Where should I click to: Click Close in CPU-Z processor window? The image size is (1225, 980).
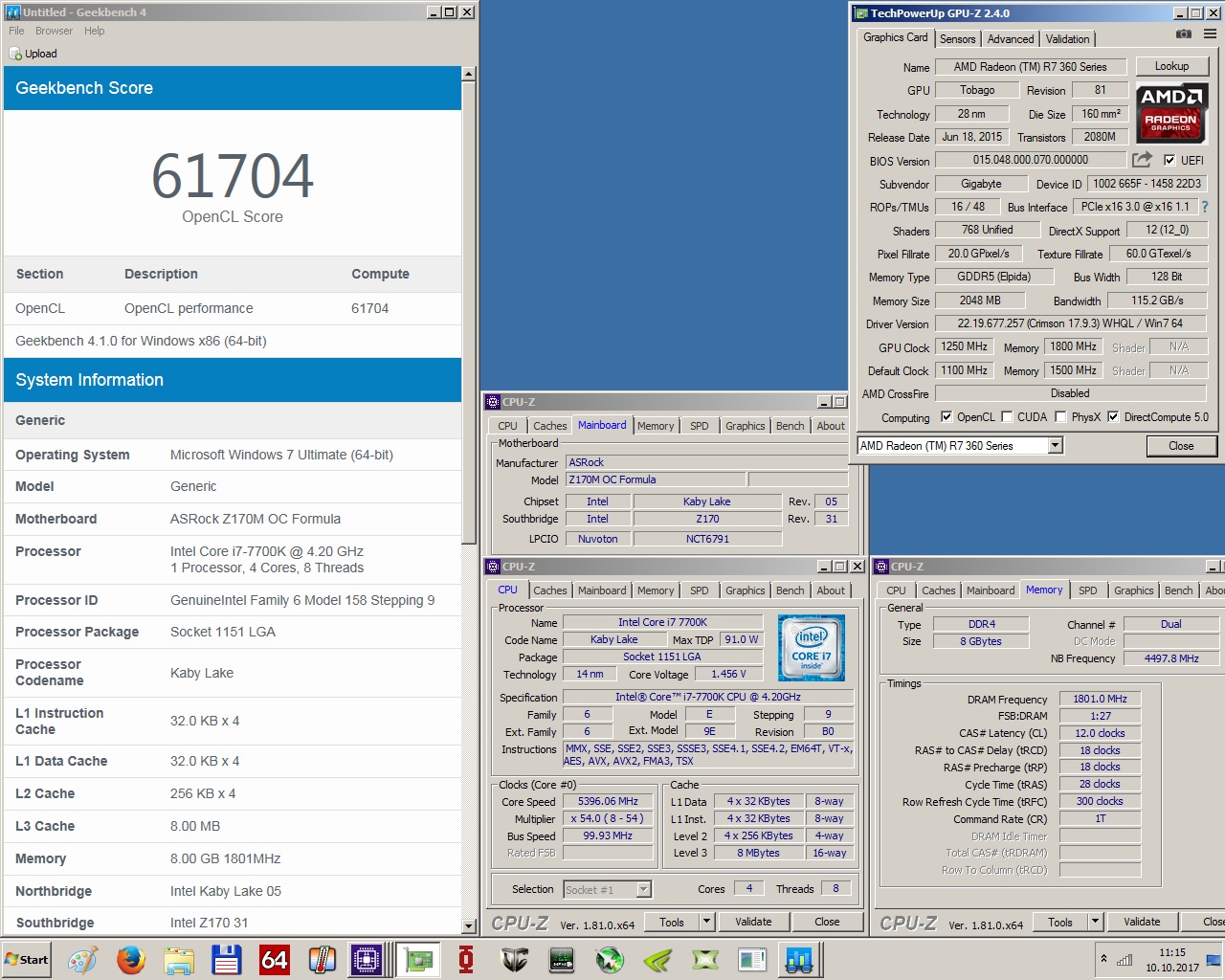tap(827, 922)
